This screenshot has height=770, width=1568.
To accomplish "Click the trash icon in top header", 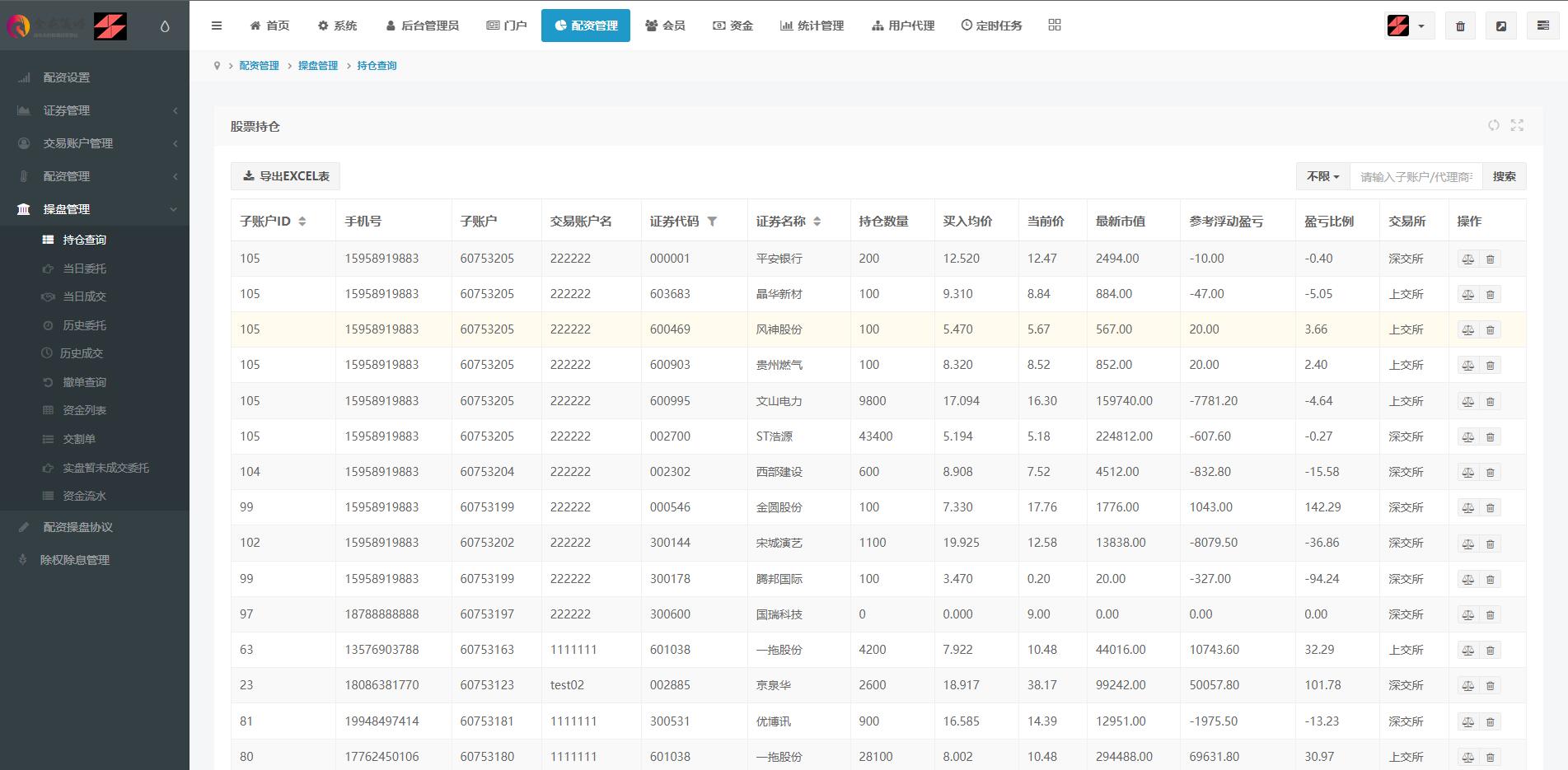I will click(1460, 26).
